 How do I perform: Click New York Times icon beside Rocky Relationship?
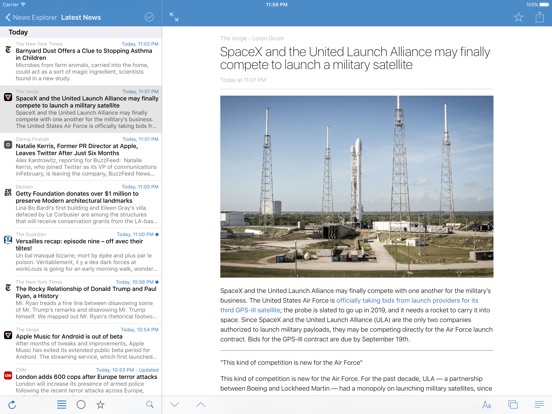point(8,288)
